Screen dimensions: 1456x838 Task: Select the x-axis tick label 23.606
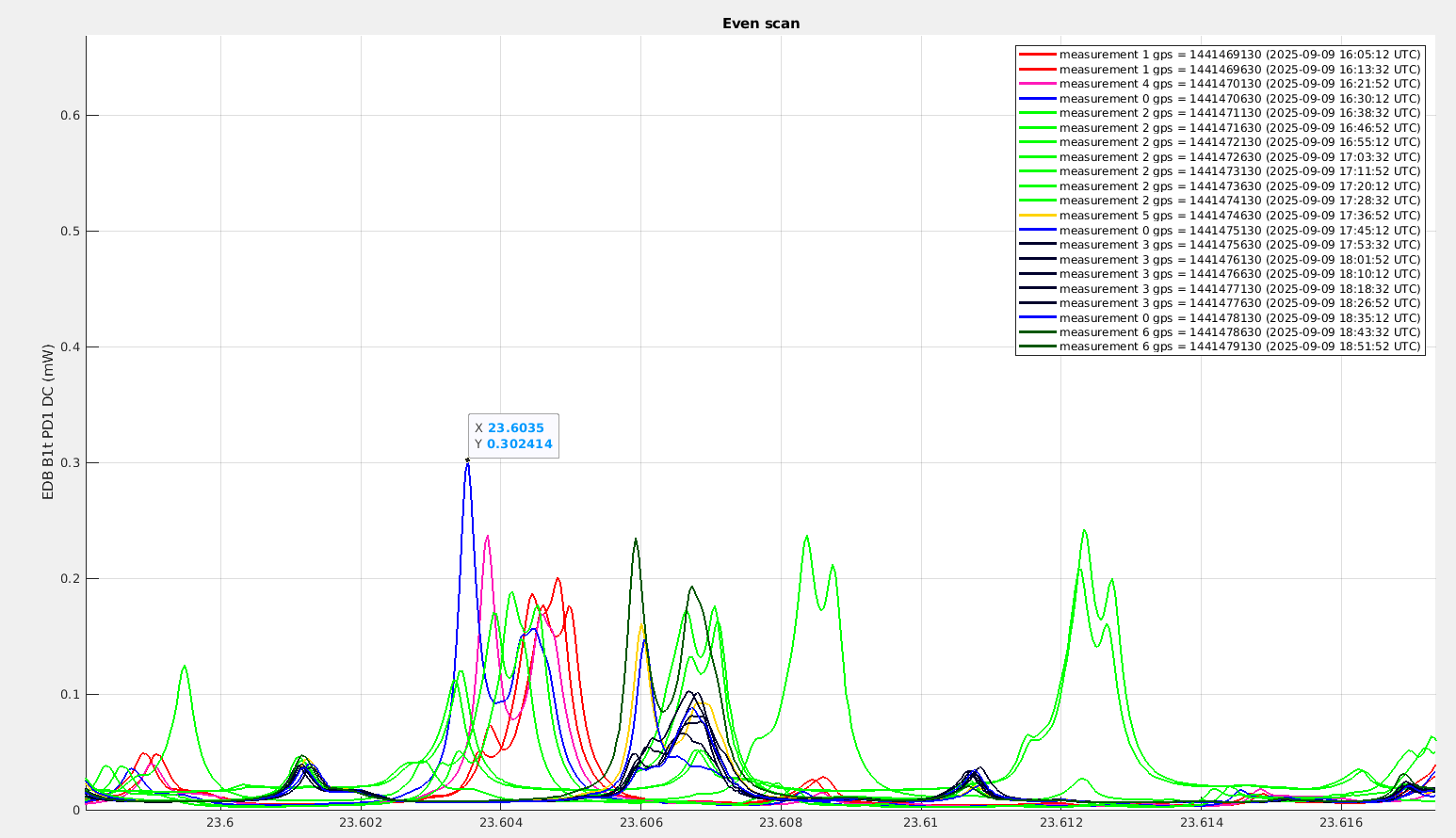640,823
